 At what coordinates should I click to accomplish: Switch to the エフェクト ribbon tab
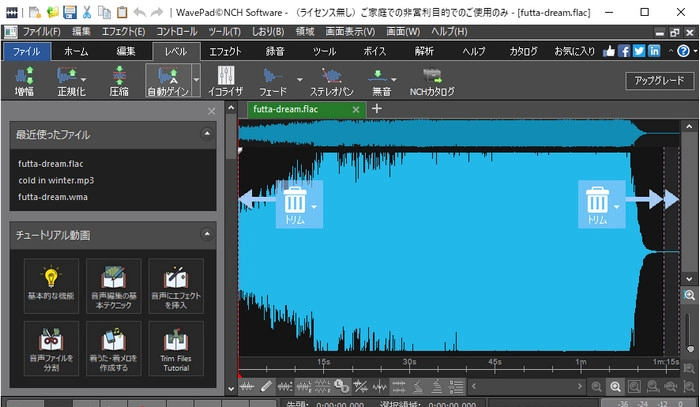[x=225, y=50]
